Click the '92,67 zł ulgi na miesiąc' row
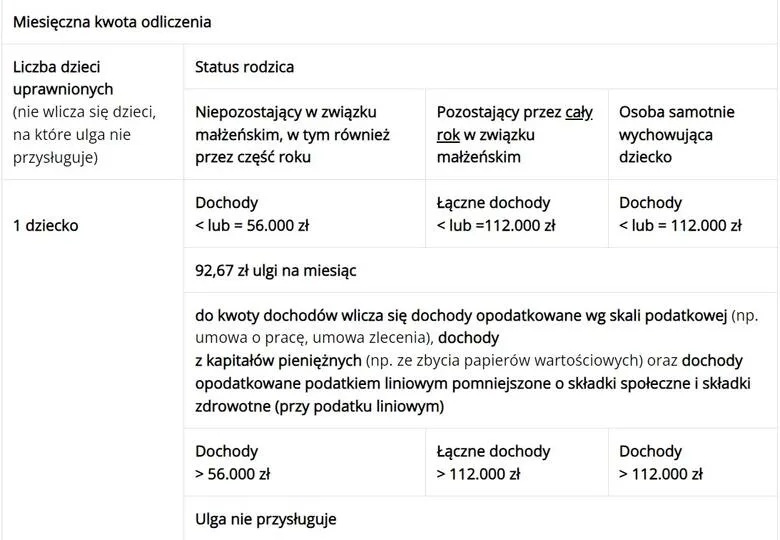Screen dimensions: 780x540 point(276,269)
